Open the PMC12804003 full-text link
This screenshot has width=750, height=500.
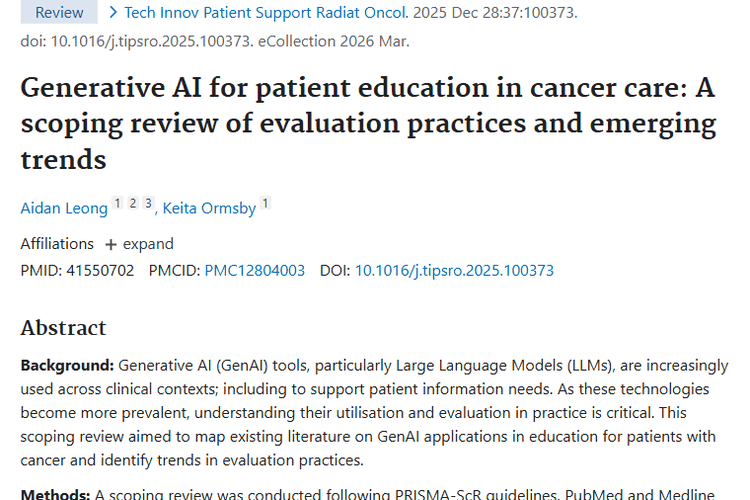click(x=255, y=270)
